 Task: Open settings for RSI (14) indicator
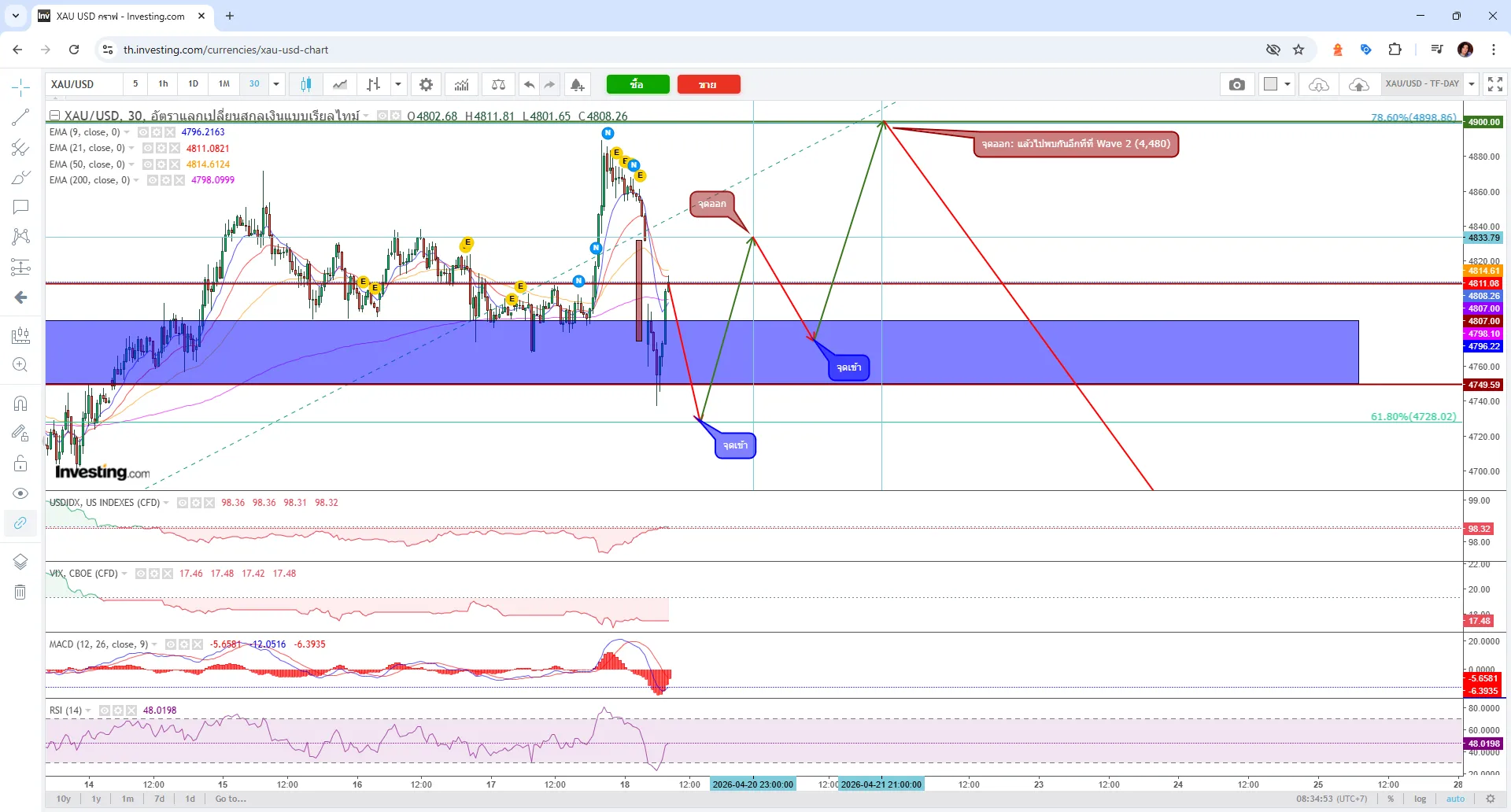click(x=118, y=710)
